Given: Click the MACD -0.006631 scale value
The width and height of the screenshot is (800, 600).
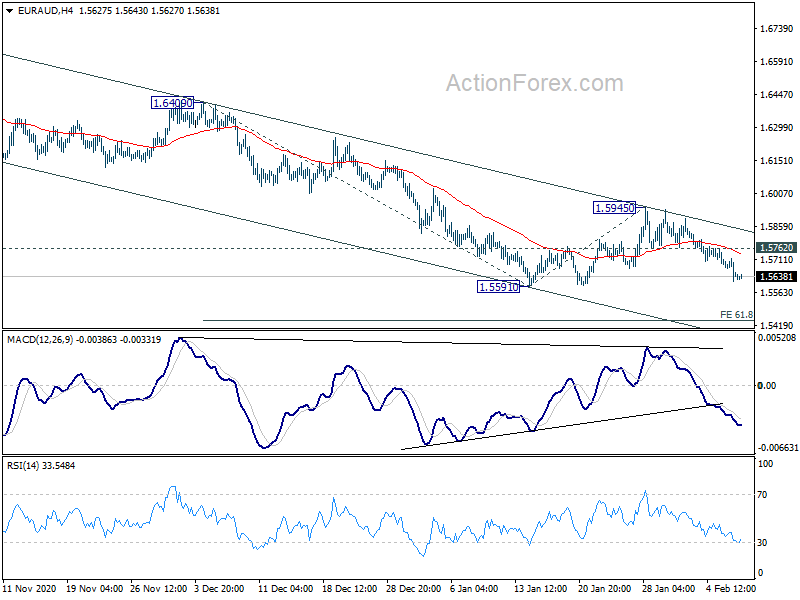Looking at the screenshot, I should pyautogui.click(x=778, y=447).
